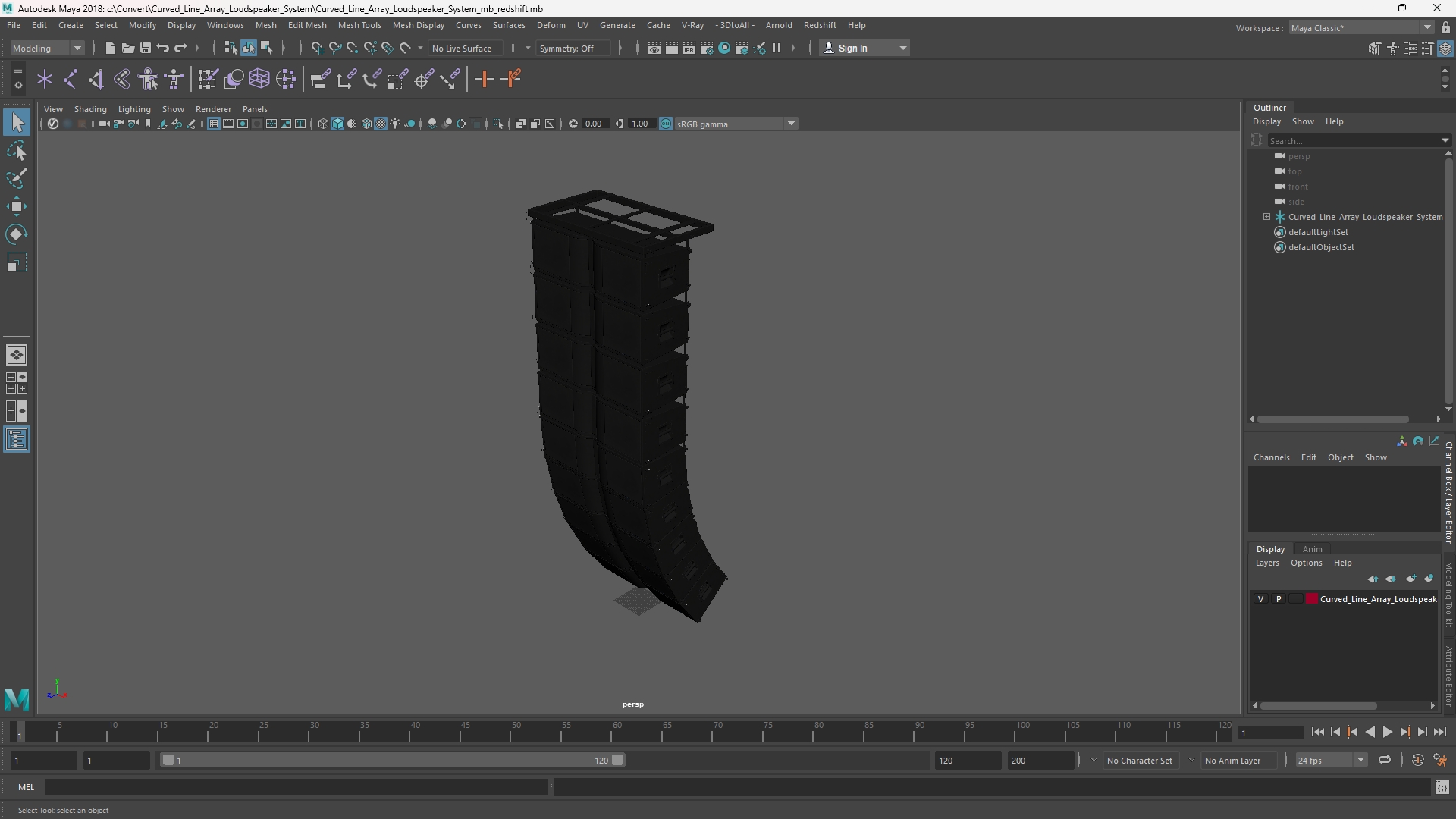Click the red layer color swatch

1312,599
